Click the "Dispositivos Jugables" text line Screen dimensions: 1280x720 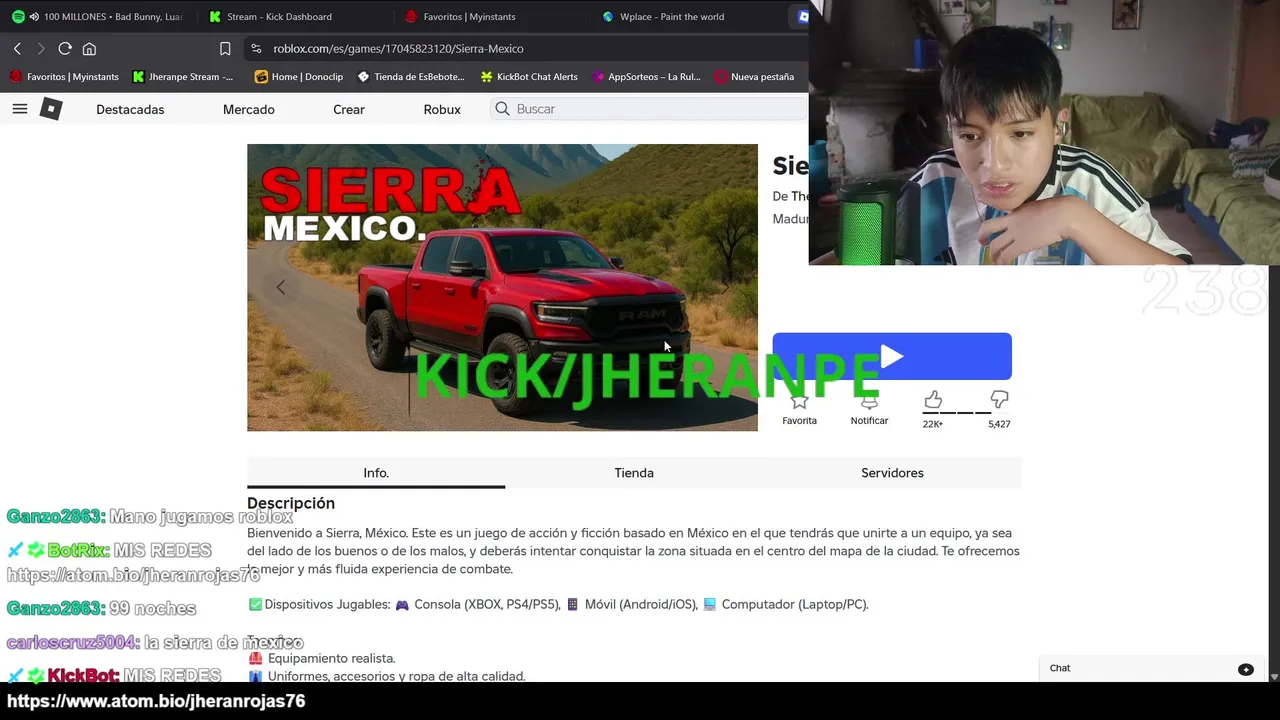pyautogui.click(x=558, y=604)
